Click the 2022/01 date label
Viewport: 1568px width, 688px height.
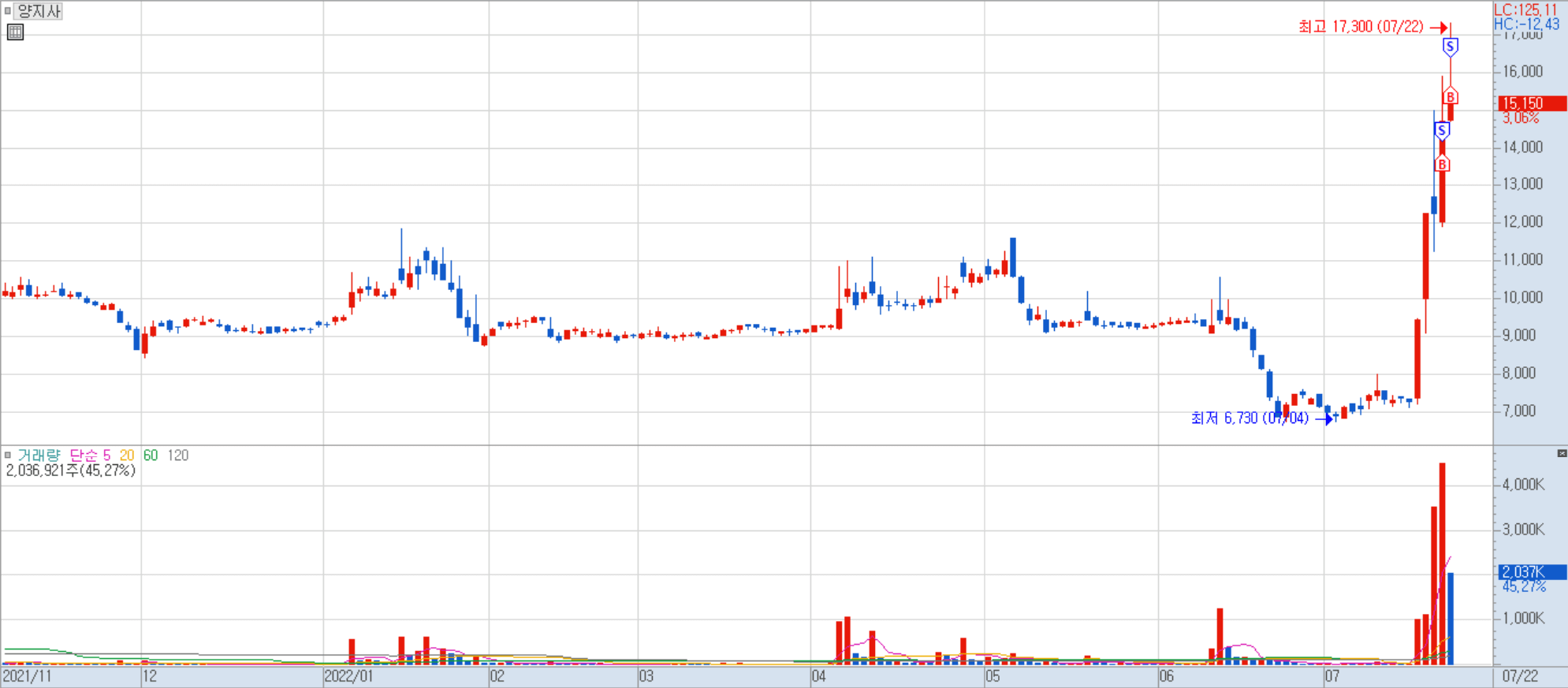pos(348,676)
